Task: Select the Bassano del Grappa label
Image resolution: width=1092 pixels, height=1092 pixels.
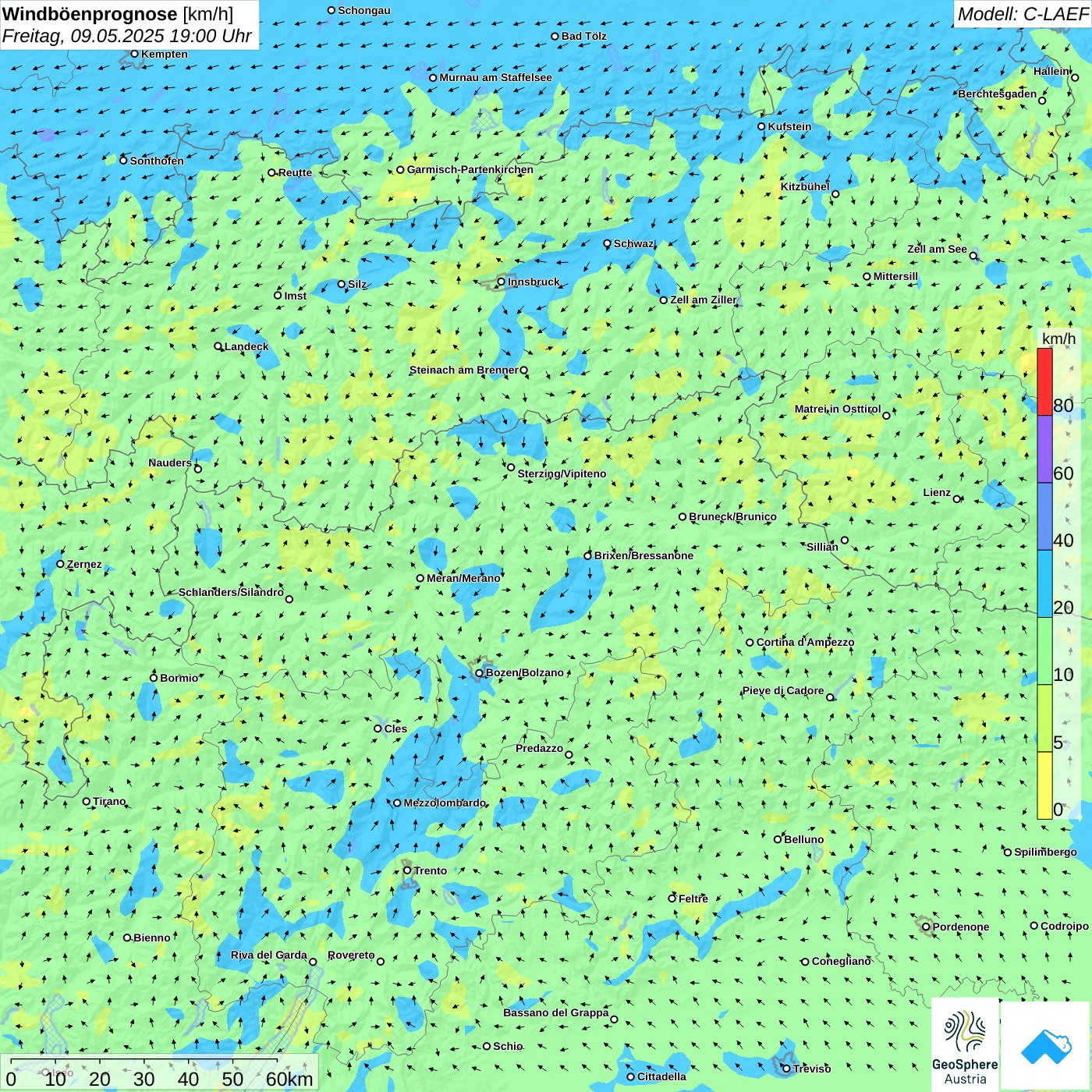Action: pos(556,1012)
